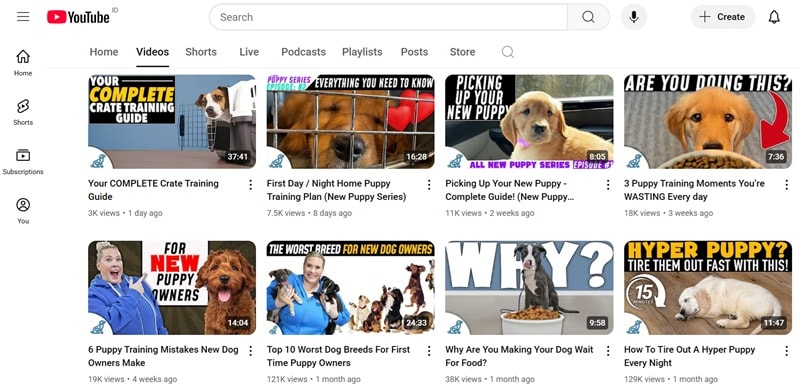Open Top 10 Worst Dog Breeds title link
This screenshot has height=386, width=800.
click(338, 356)
